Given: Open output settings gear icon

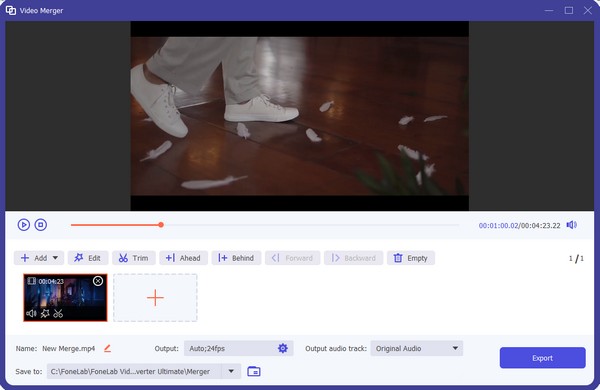Looking at the screenshot, I should pos(283,348).
